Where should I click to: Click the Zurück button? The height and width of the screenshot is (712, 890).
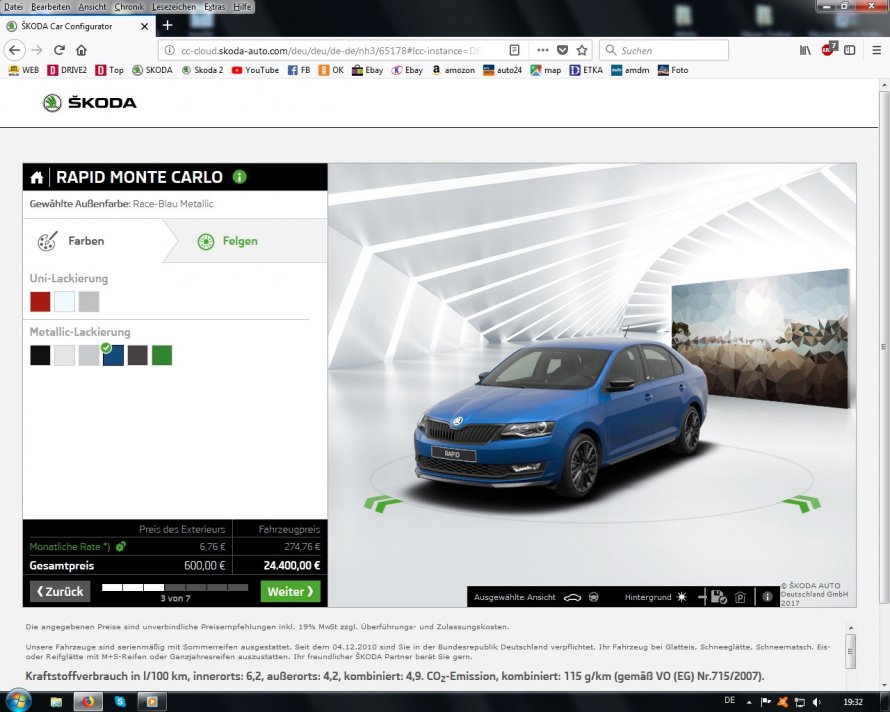(60, 591)
